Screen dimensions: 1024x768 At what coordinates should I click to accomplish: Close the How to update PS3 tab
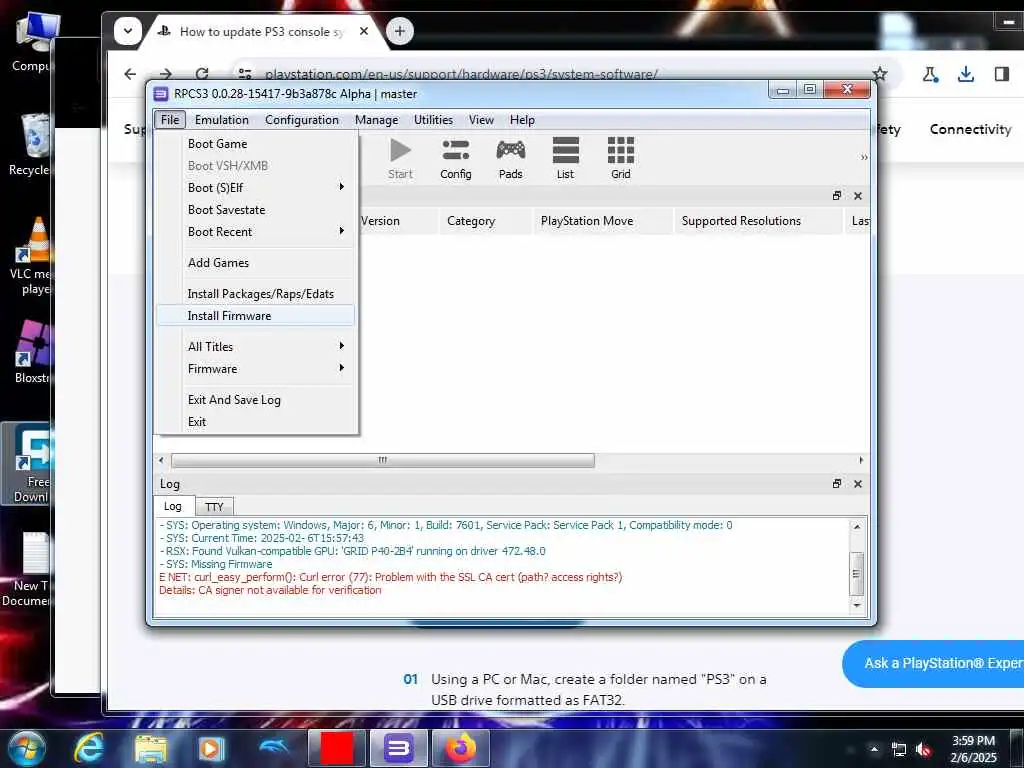point(364,31)
